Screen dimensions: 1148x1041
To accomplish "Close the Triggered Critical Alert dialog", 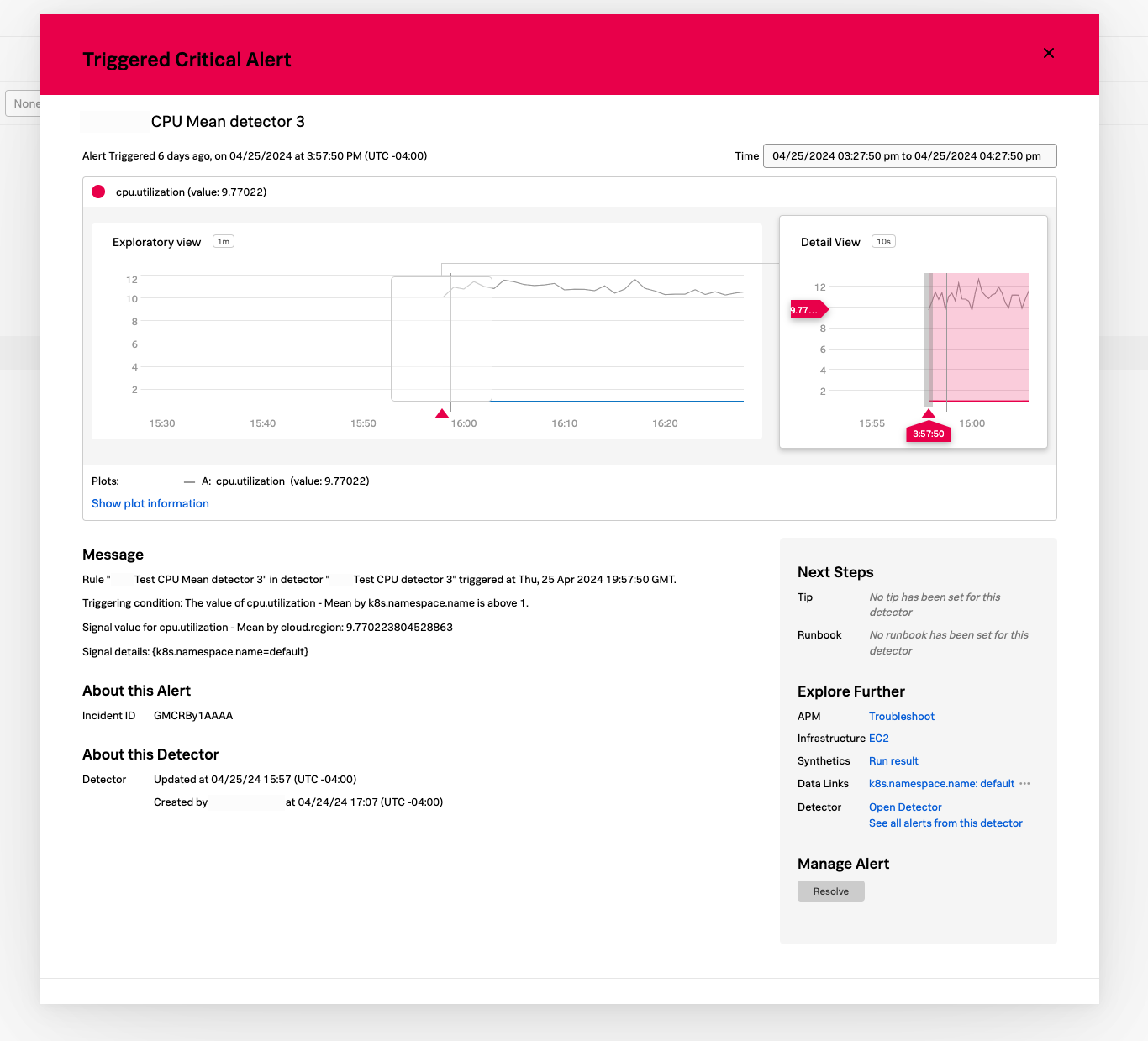I will 1049,53.
